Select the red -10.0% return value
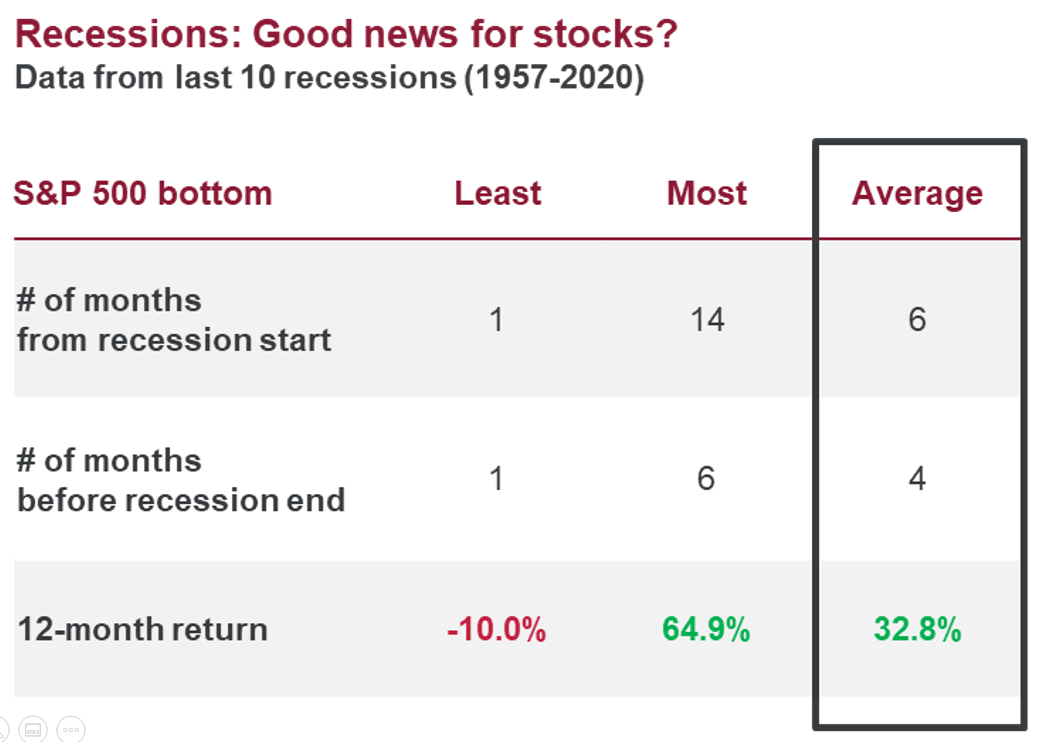1048x742 pixels. coord(497,630)
